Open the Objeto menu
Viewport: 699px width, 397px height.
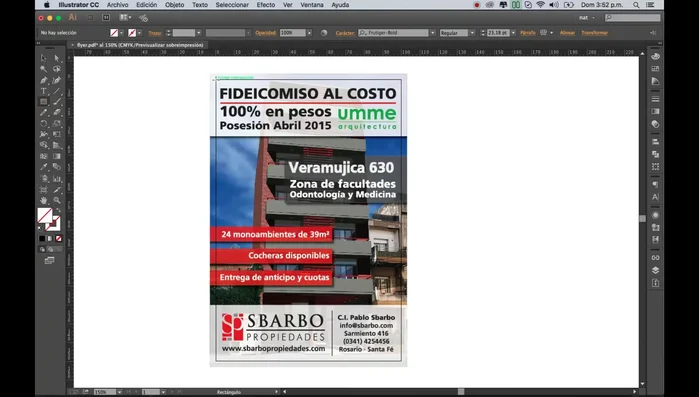coord(174,5)
